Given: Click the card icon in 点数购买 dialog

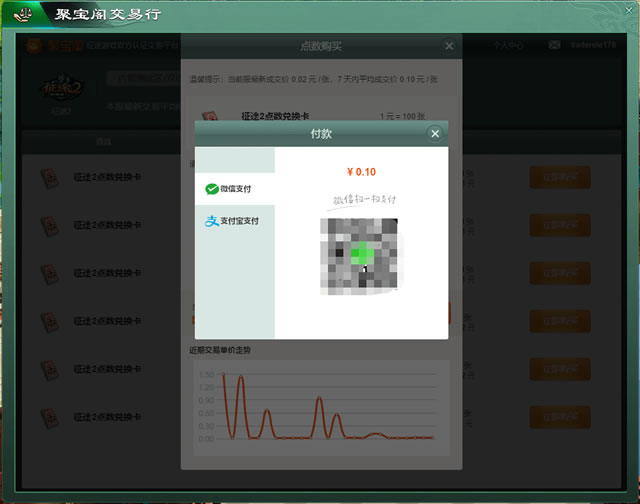Looking at the screenshot, I should [210, 116].
